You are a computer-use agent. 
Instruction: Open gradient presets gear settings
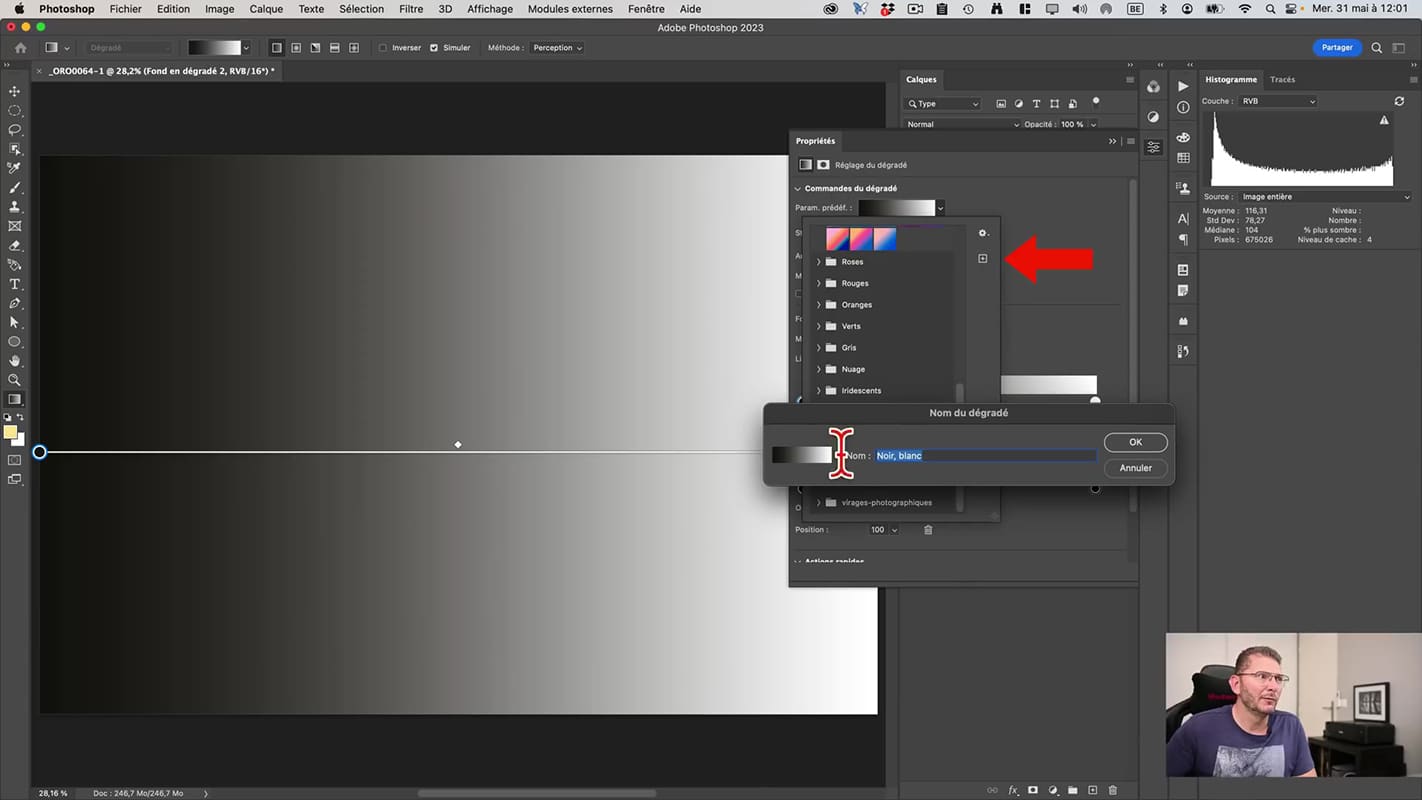coord(983,233)
